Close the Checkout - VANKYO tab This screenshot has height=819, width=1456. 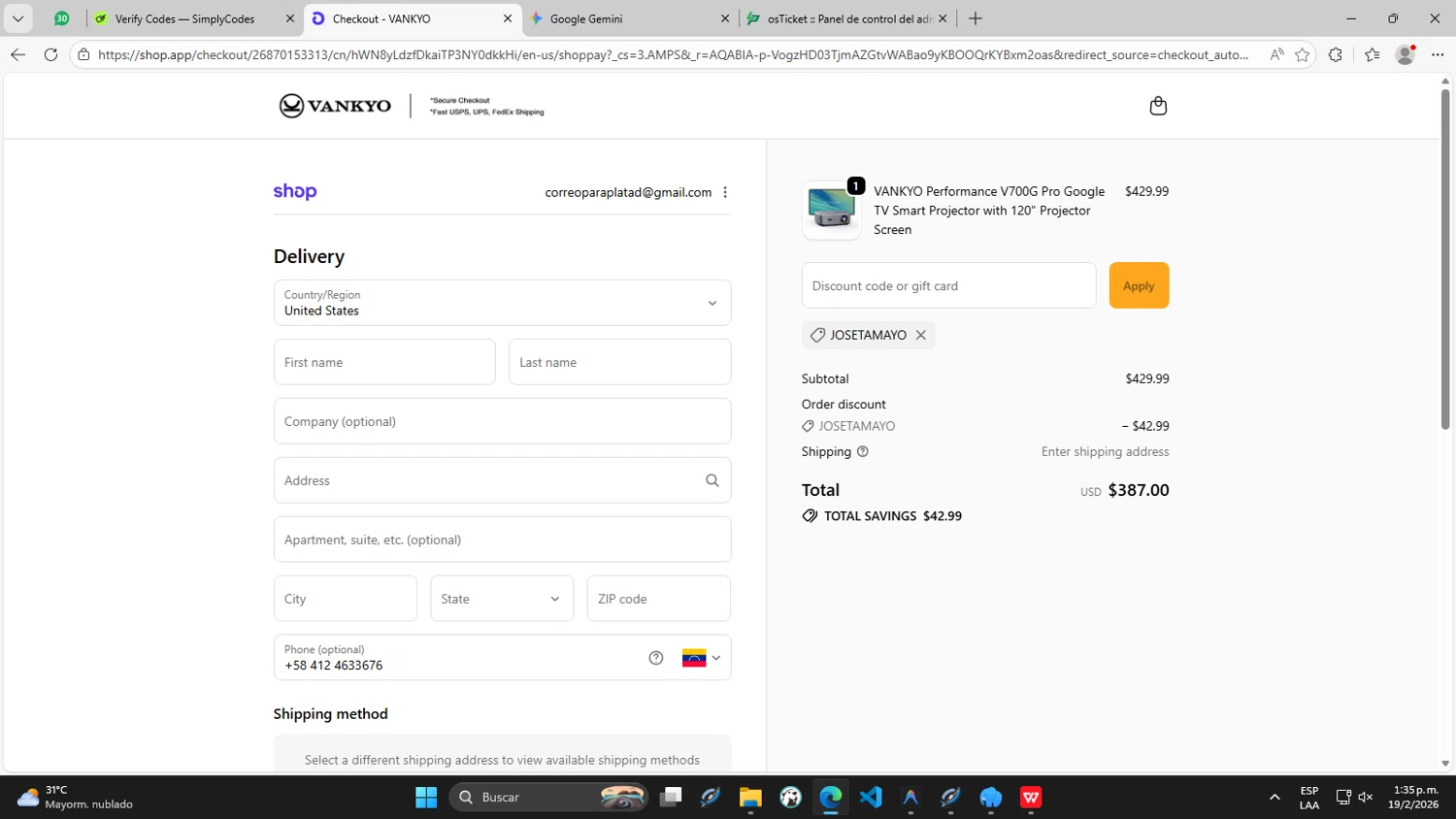tap(508, 18)
